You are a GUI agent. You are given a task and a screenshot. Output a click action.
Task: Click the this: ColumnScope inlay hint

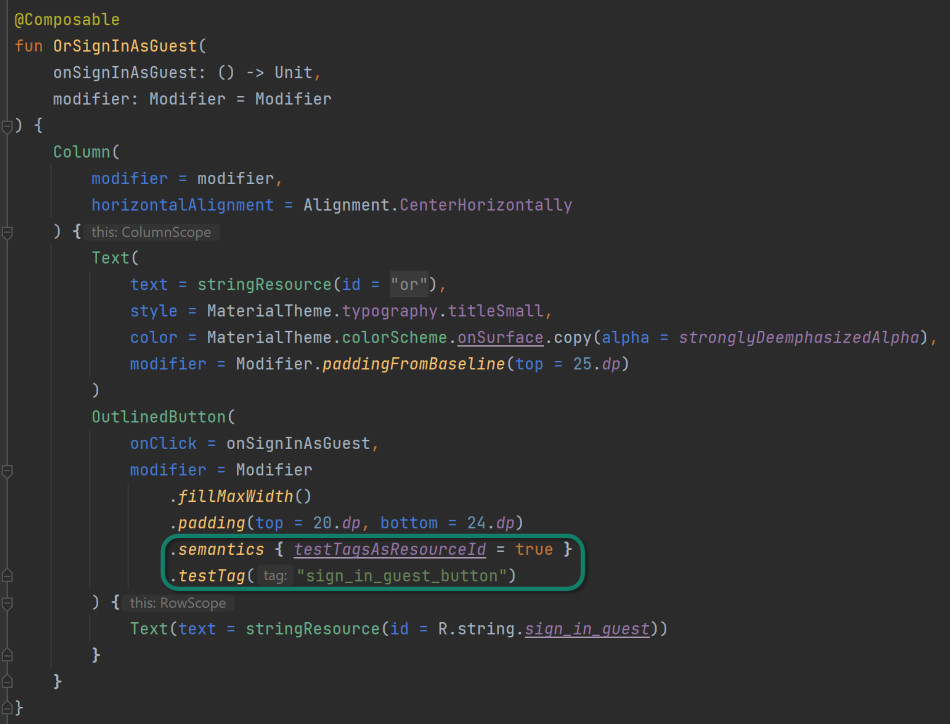pos(152,231)
